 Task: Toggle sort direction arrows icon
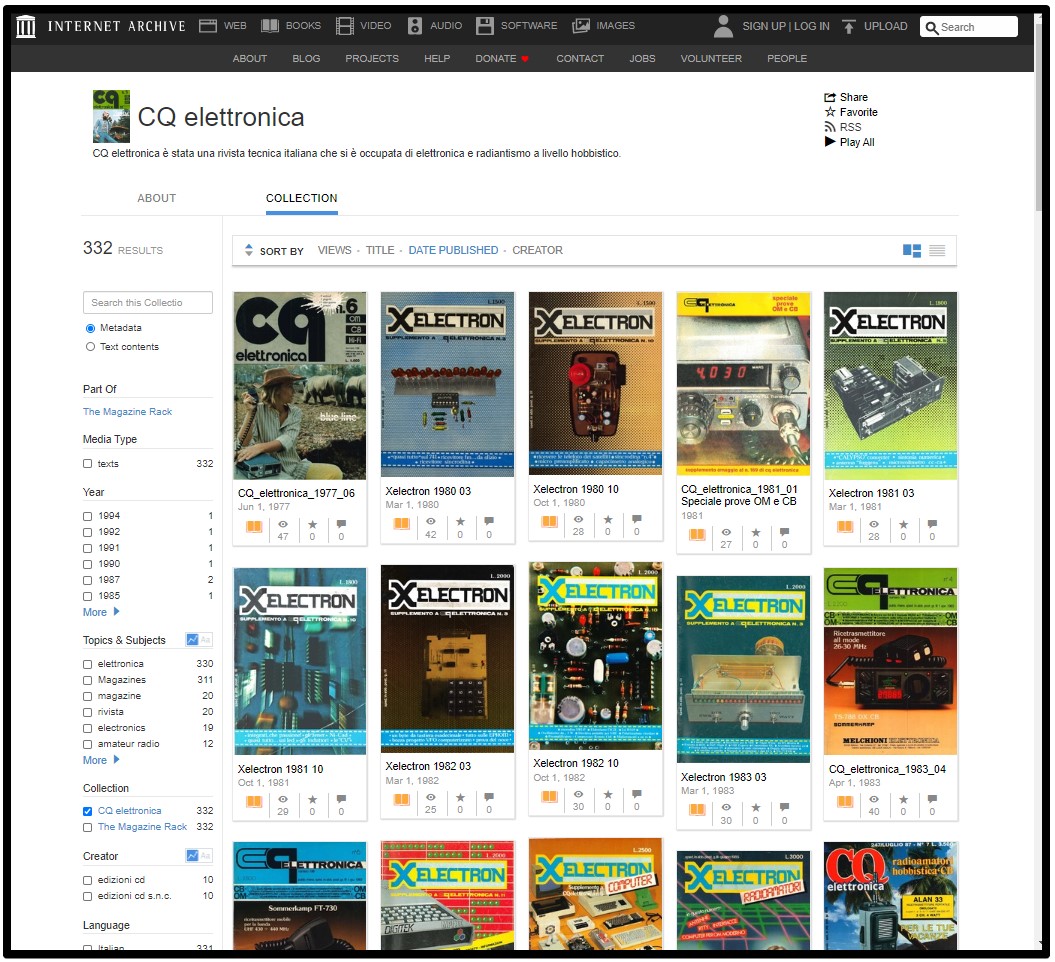point(248,250)
